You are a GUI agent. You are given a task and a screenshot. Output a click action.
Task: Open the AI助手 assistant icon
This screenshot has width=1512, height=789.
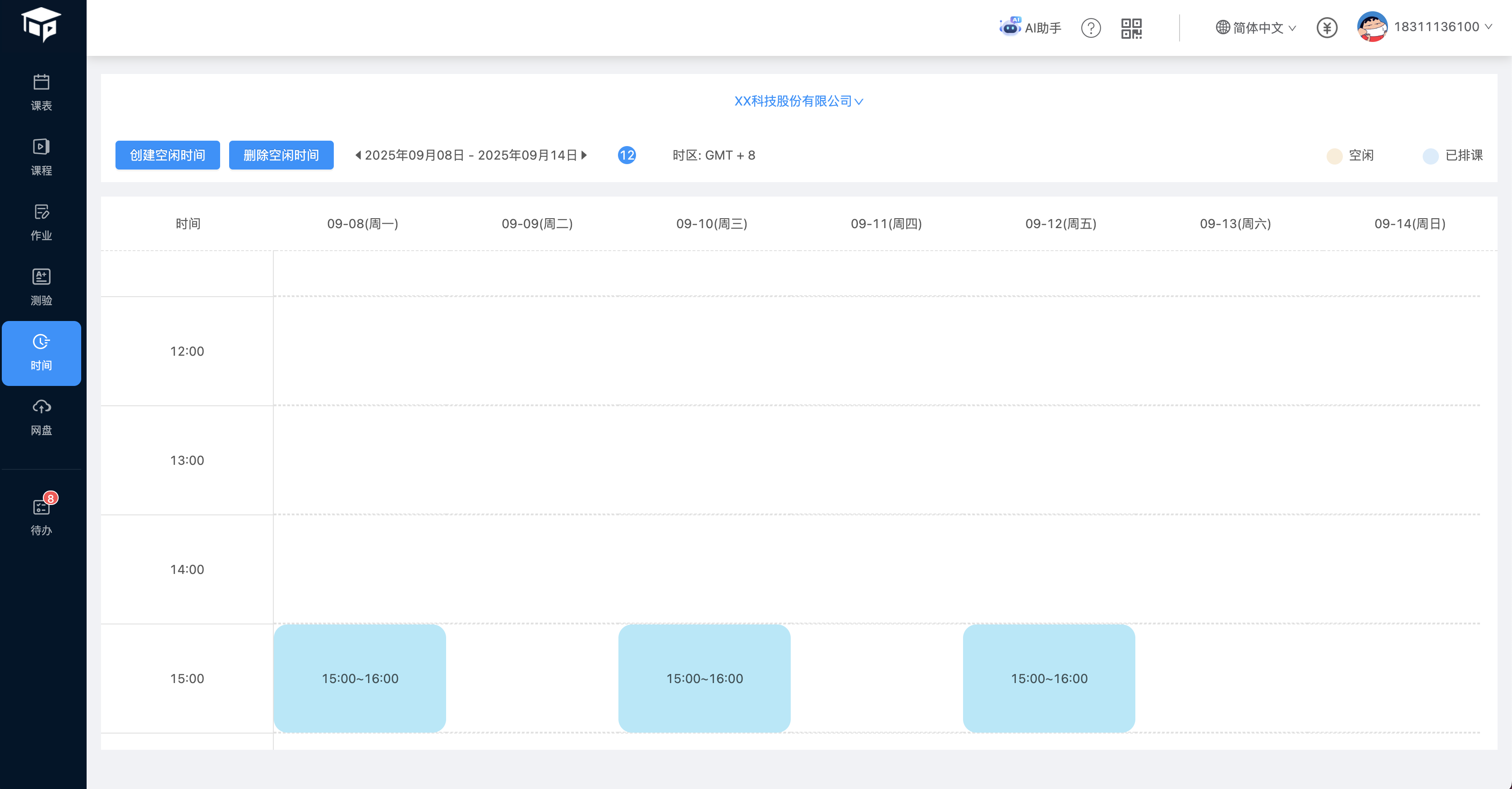[1030, 28]
